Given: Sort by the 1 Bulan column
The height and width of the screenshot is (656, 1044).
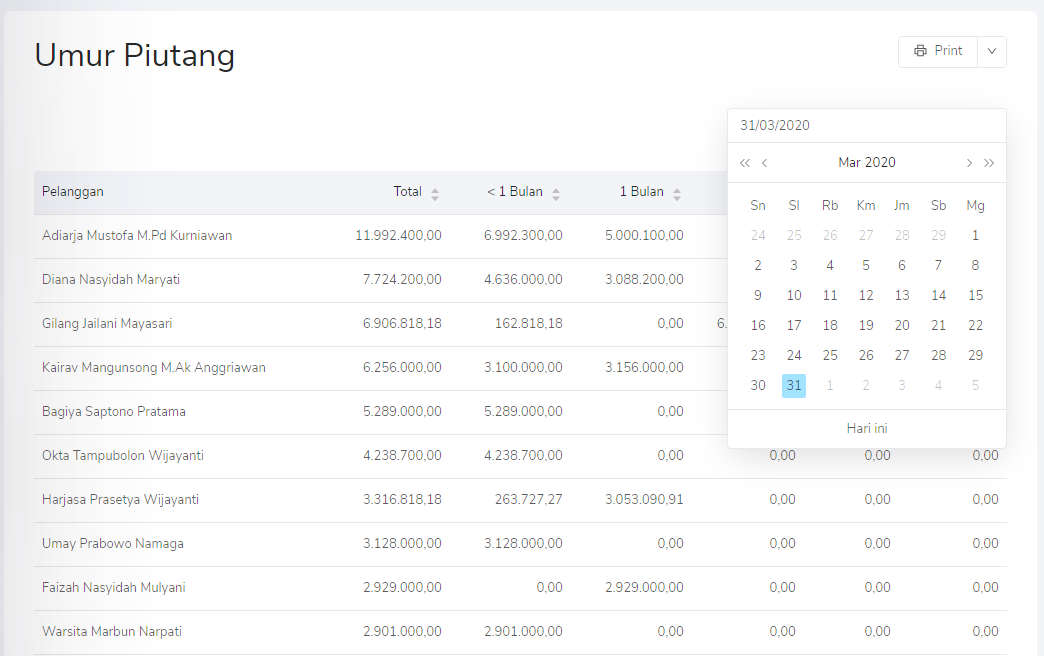Looking at the screenshot, I should tap(676, 193).
